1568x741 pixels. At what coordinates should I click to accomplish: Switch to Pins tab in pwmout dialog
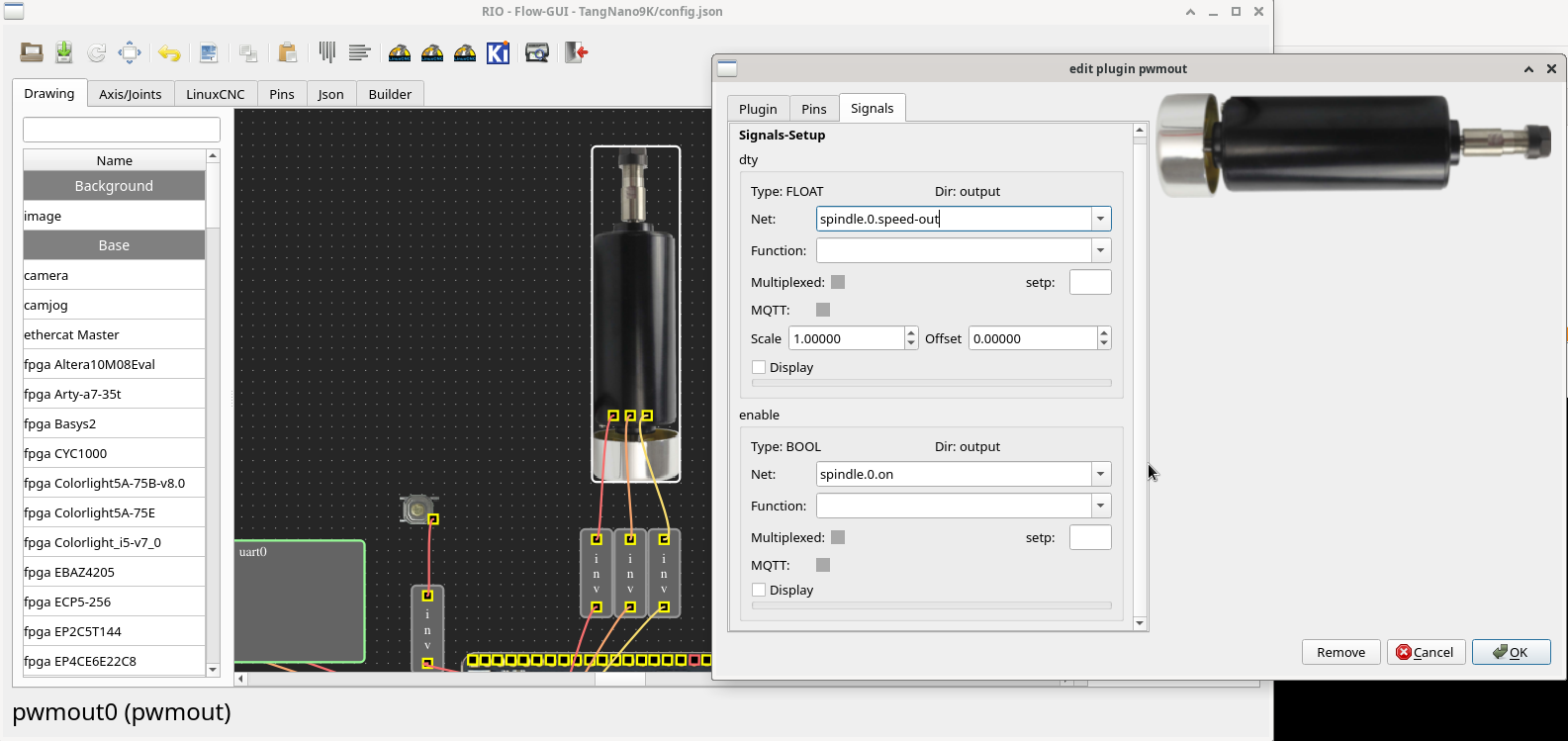click(x=814, y=109)
